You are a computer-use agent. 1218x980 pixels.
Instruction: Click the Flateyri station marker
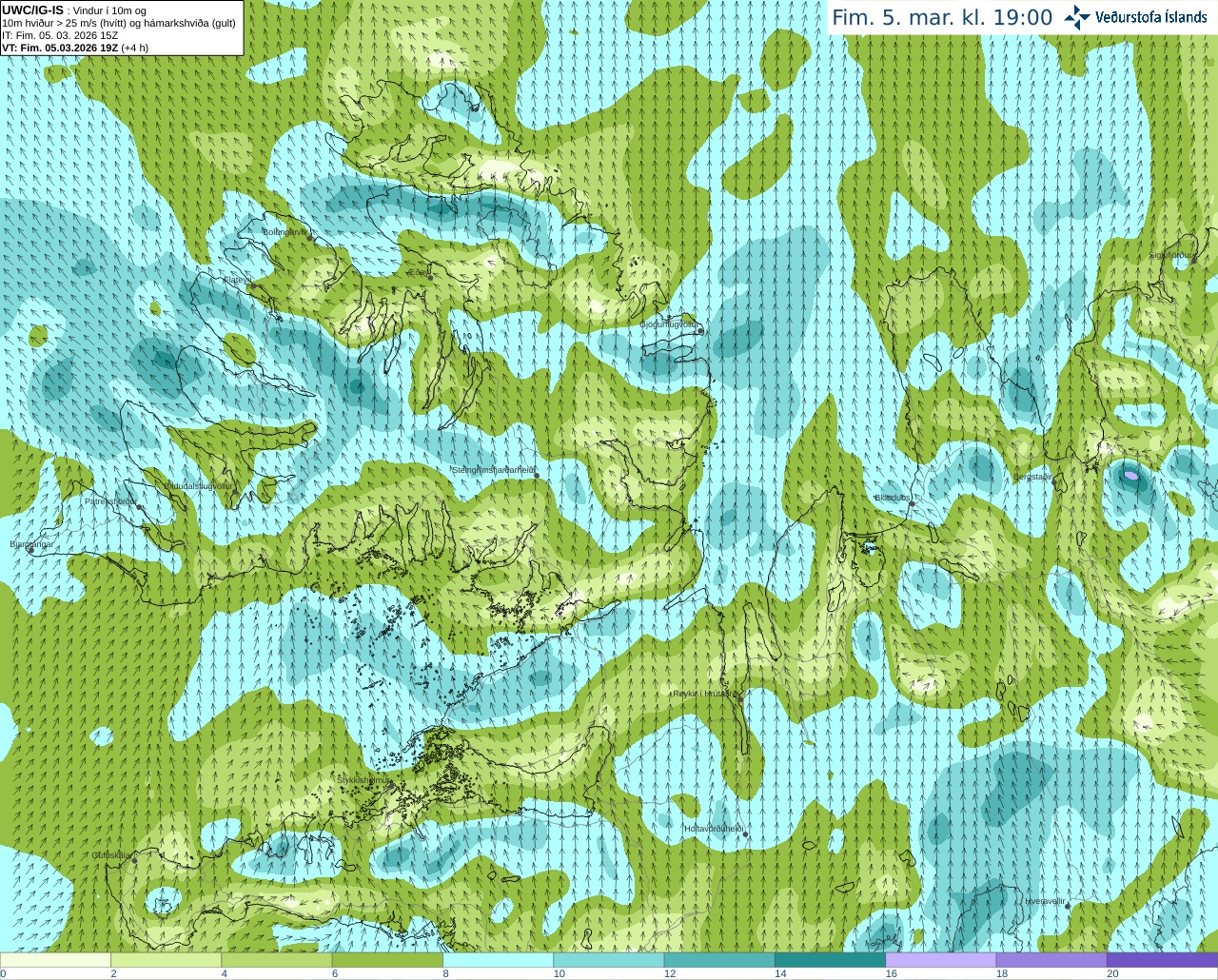pos(252,284)
